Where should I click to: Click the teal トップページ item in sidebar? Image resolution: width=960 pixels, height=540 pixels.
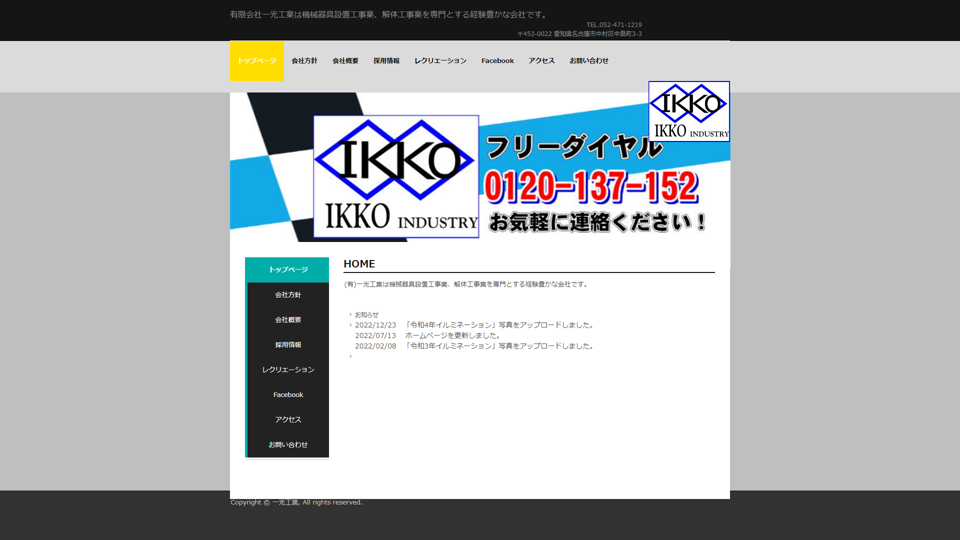[x=288, y=270]
